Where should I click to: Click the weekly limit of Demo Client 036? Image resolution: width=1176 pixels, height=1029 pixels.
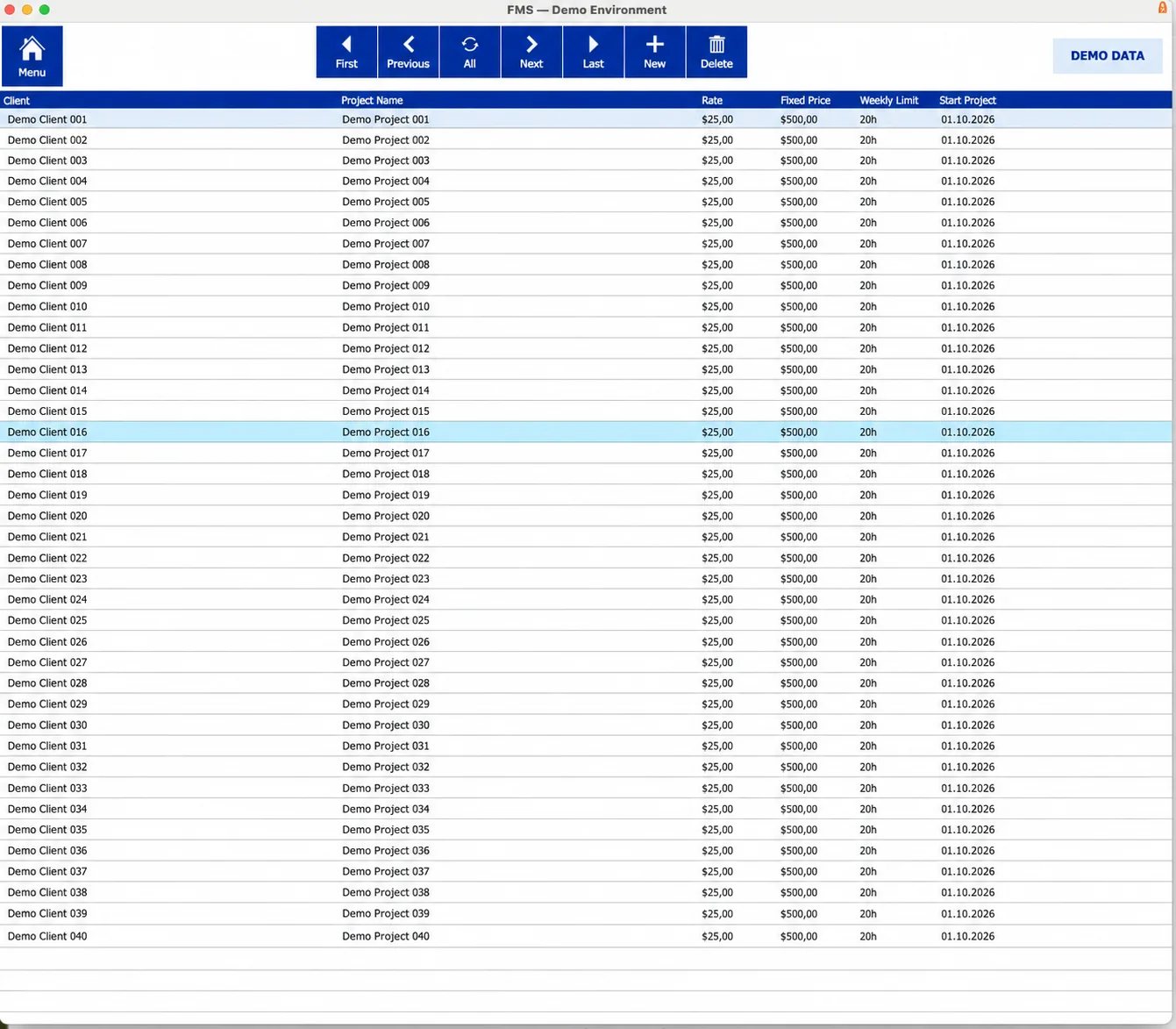[x=868, y=851]
